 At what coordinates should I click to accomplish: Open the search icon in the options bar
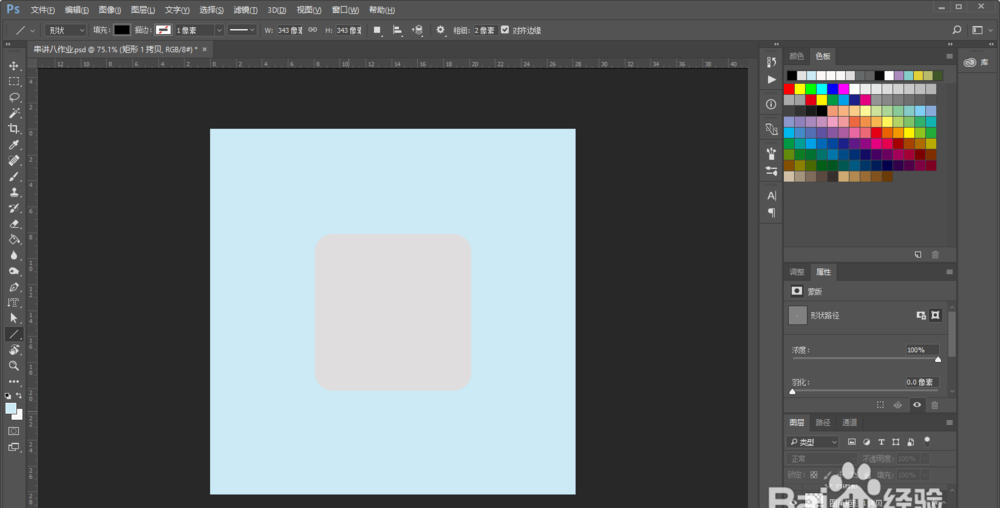(957, 30)
